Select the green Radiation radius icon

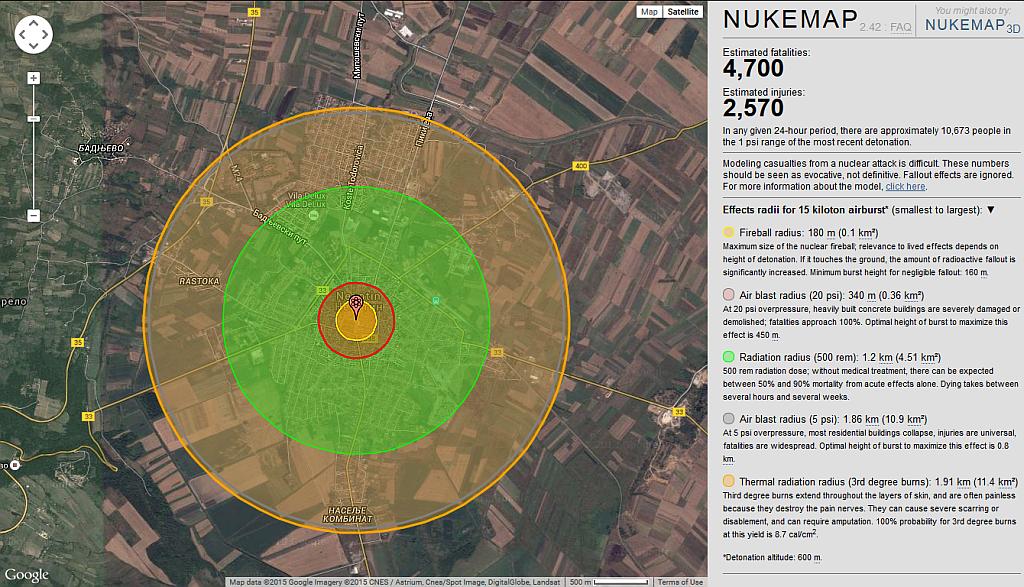tap(728, 358)
